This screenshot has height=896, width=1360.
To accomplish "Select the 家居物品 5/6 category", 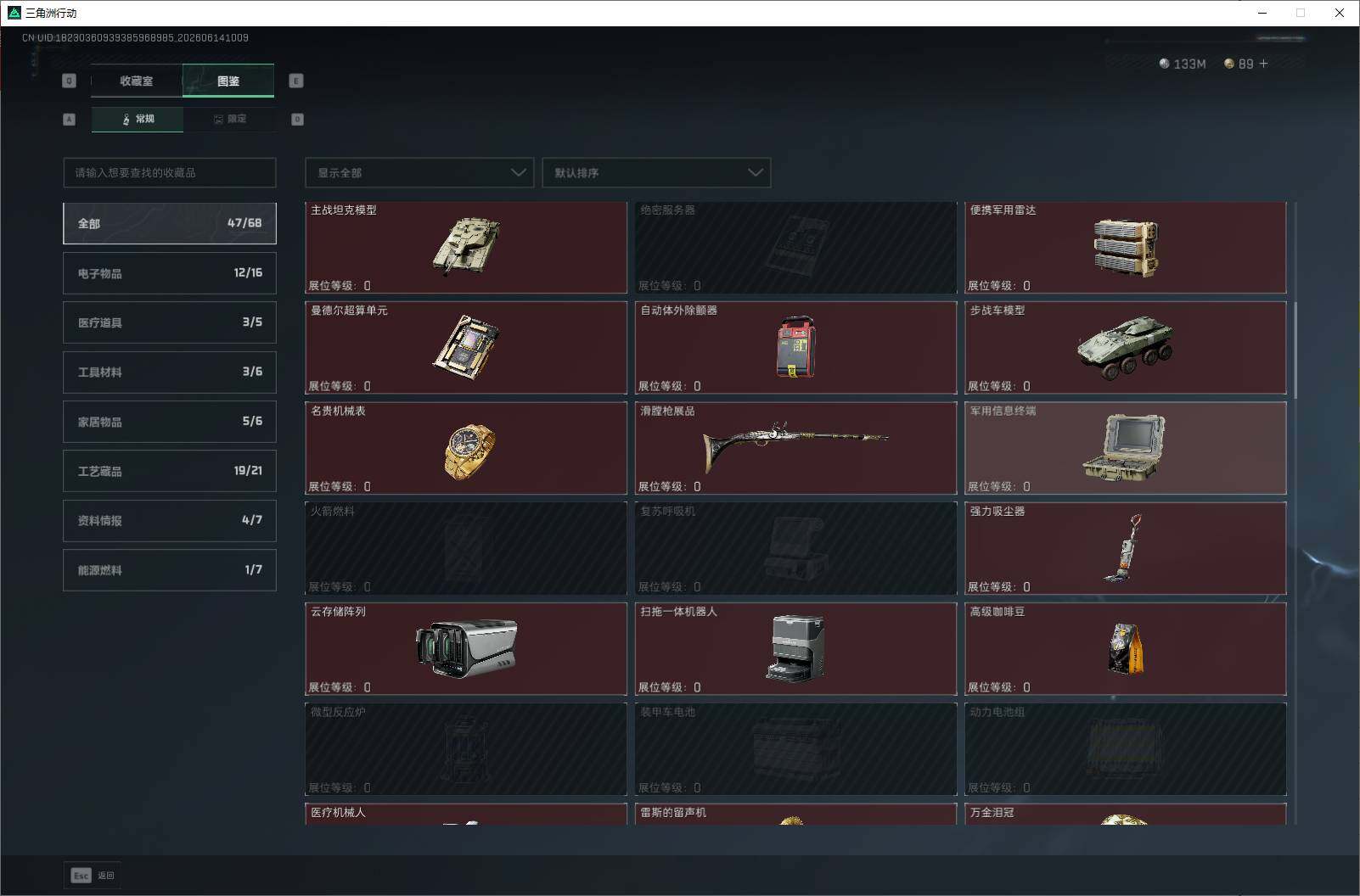I will coord(170,422).
